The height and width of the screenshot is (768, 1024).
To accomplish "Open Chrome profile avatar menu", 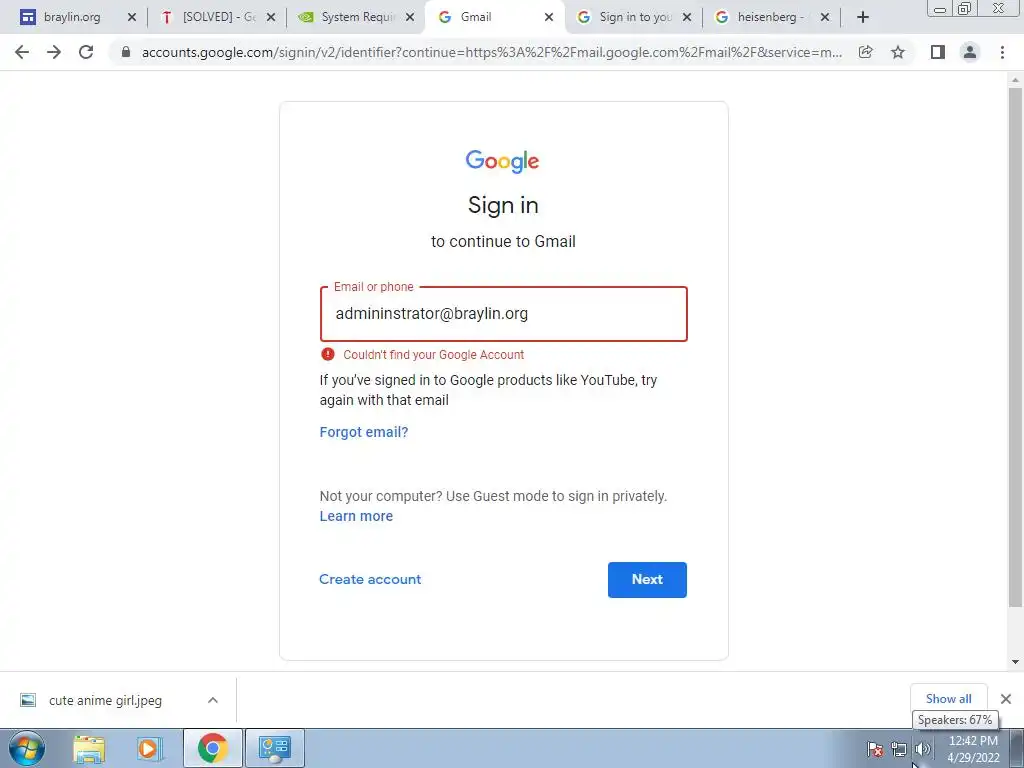I will click(x=970, y=52).
